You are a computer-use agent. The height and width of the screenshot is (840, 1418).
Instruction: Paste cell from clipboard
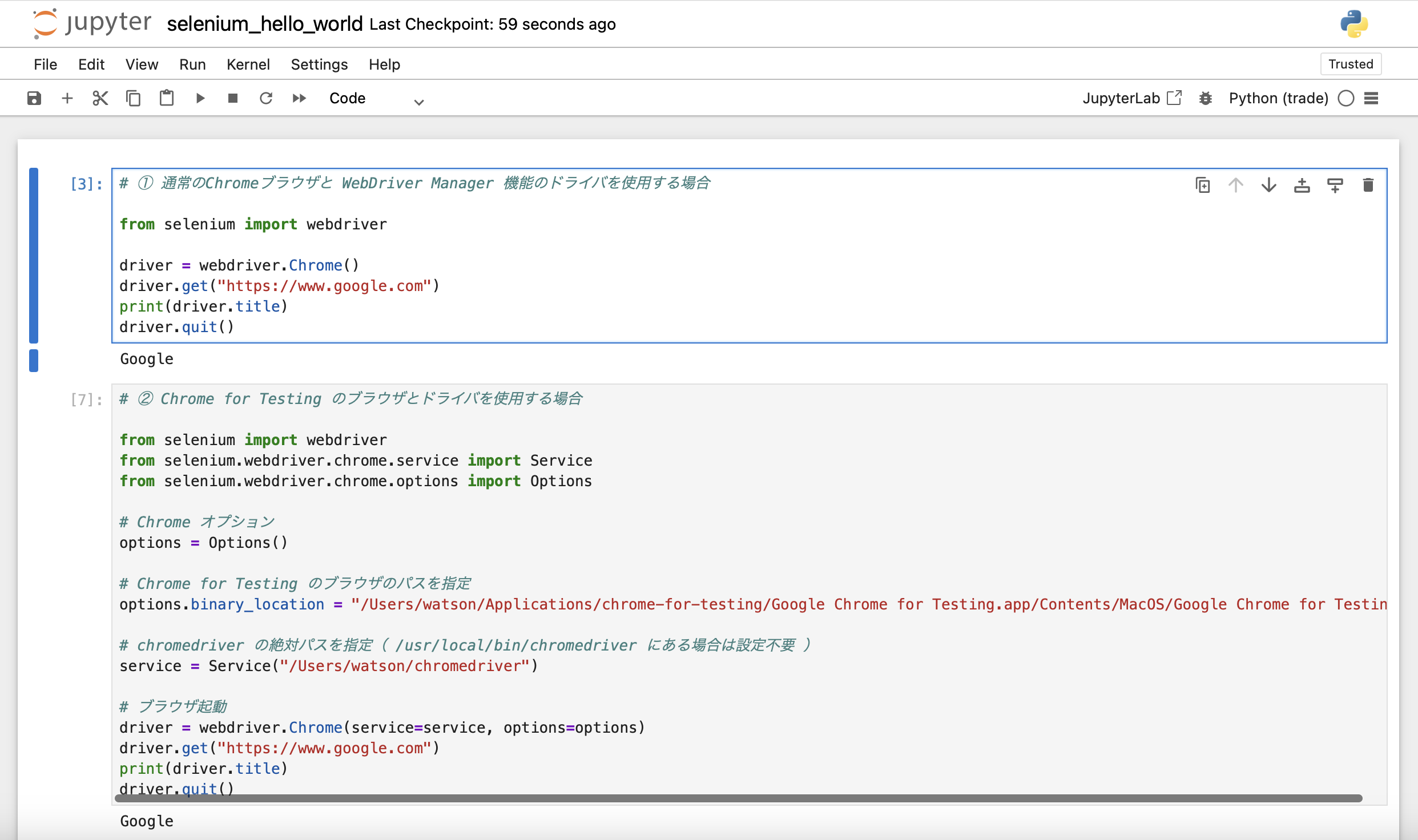(166, 98)
